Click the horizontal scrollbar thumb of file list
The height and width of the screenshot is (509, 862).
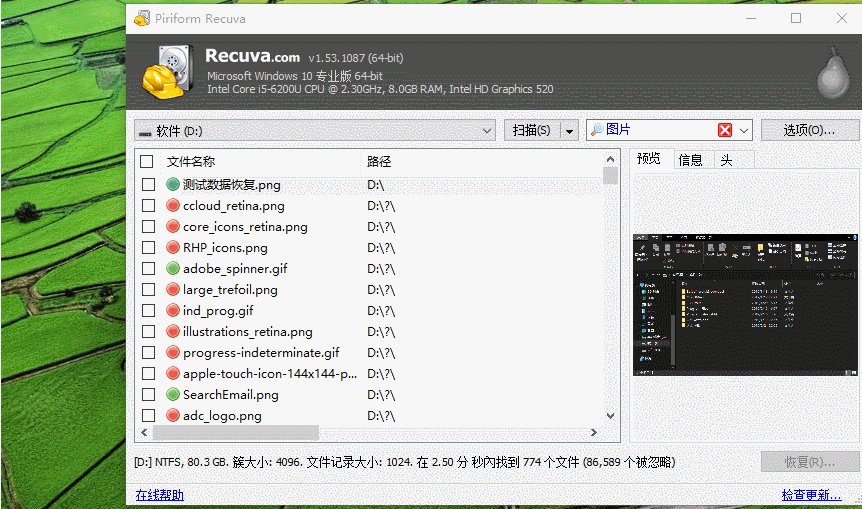click(236, 433)
